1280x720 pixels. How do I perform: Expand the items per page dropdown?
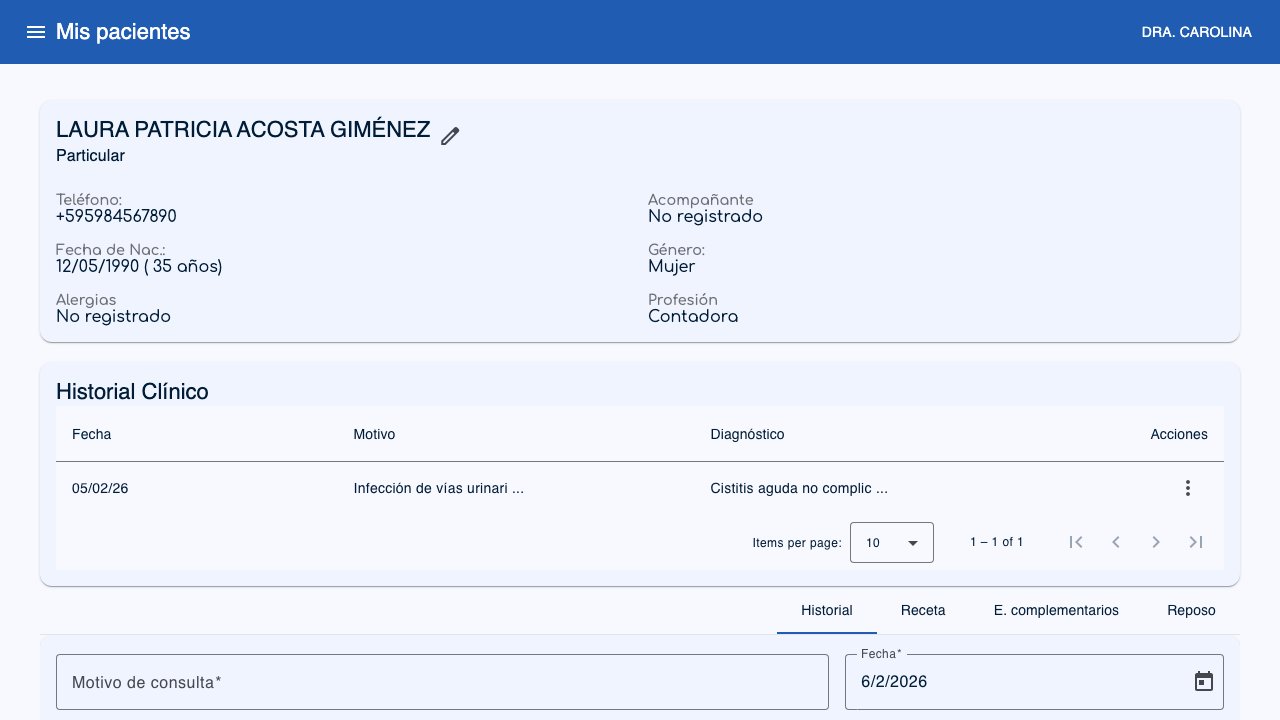pyautogui.click(x=891, y=542)
